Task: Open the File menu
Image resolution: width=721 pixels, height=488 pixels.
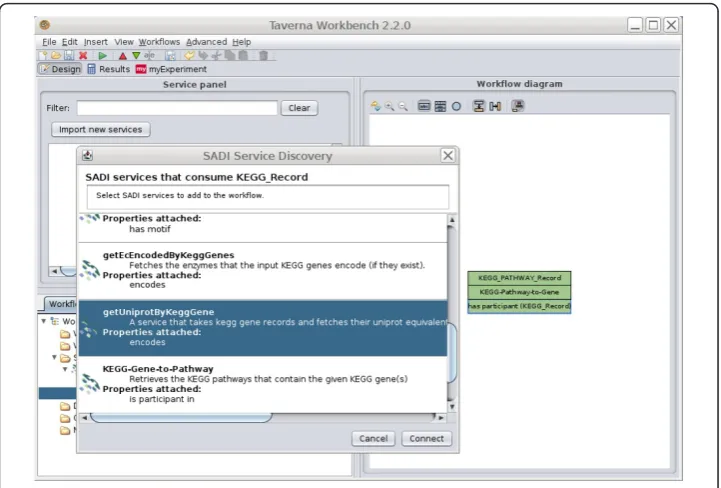Action: (x=49, y=42)
